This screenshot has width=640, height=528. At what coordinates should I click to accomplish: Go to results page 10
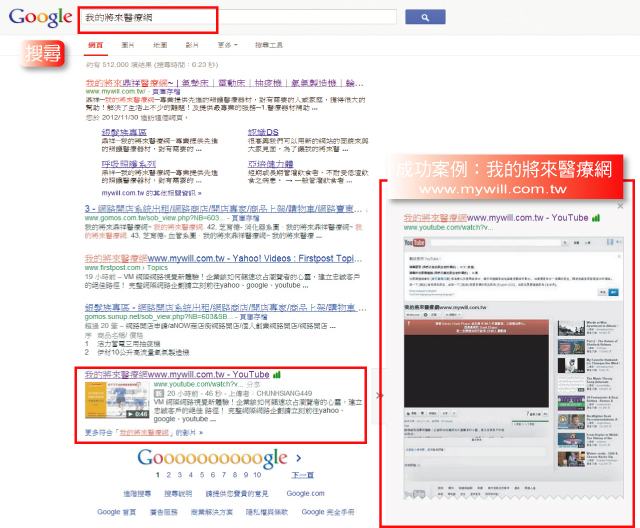point(257,475)
